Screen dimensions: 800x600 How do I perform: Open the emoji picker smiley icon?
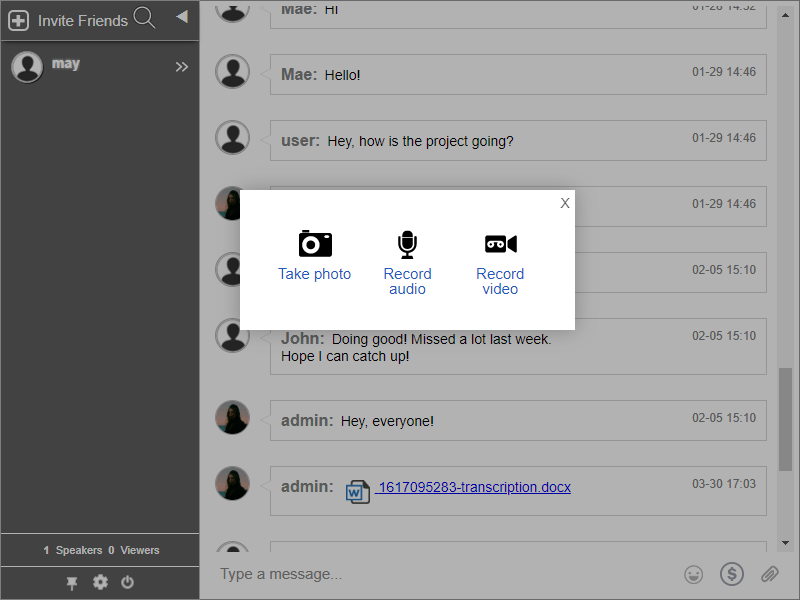coord(693,574)
